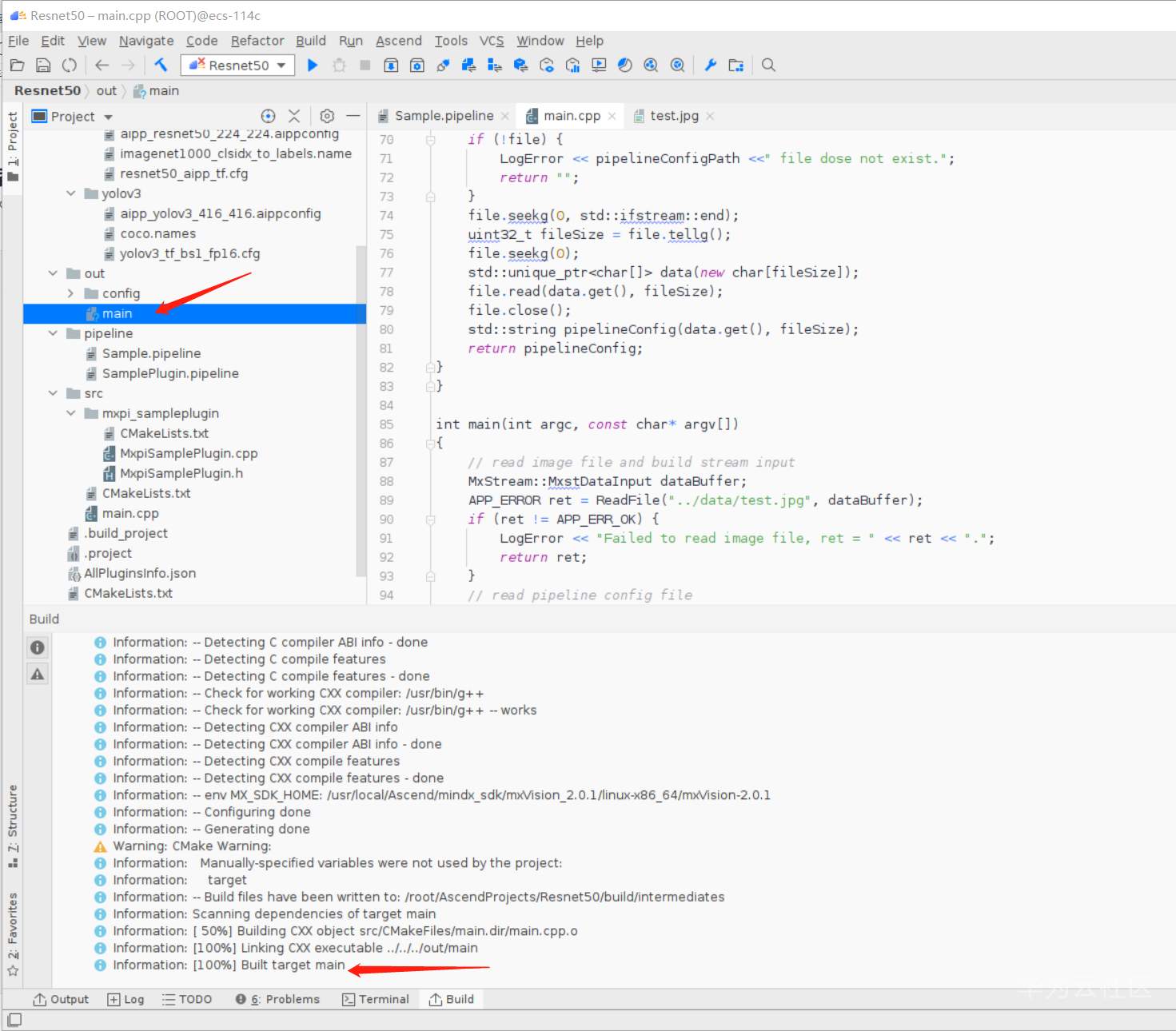Image resolution: width=1176 pixels, height=1031 pixels.
Task: Show warnings filter in Build panel
Action: click(38, 675)
